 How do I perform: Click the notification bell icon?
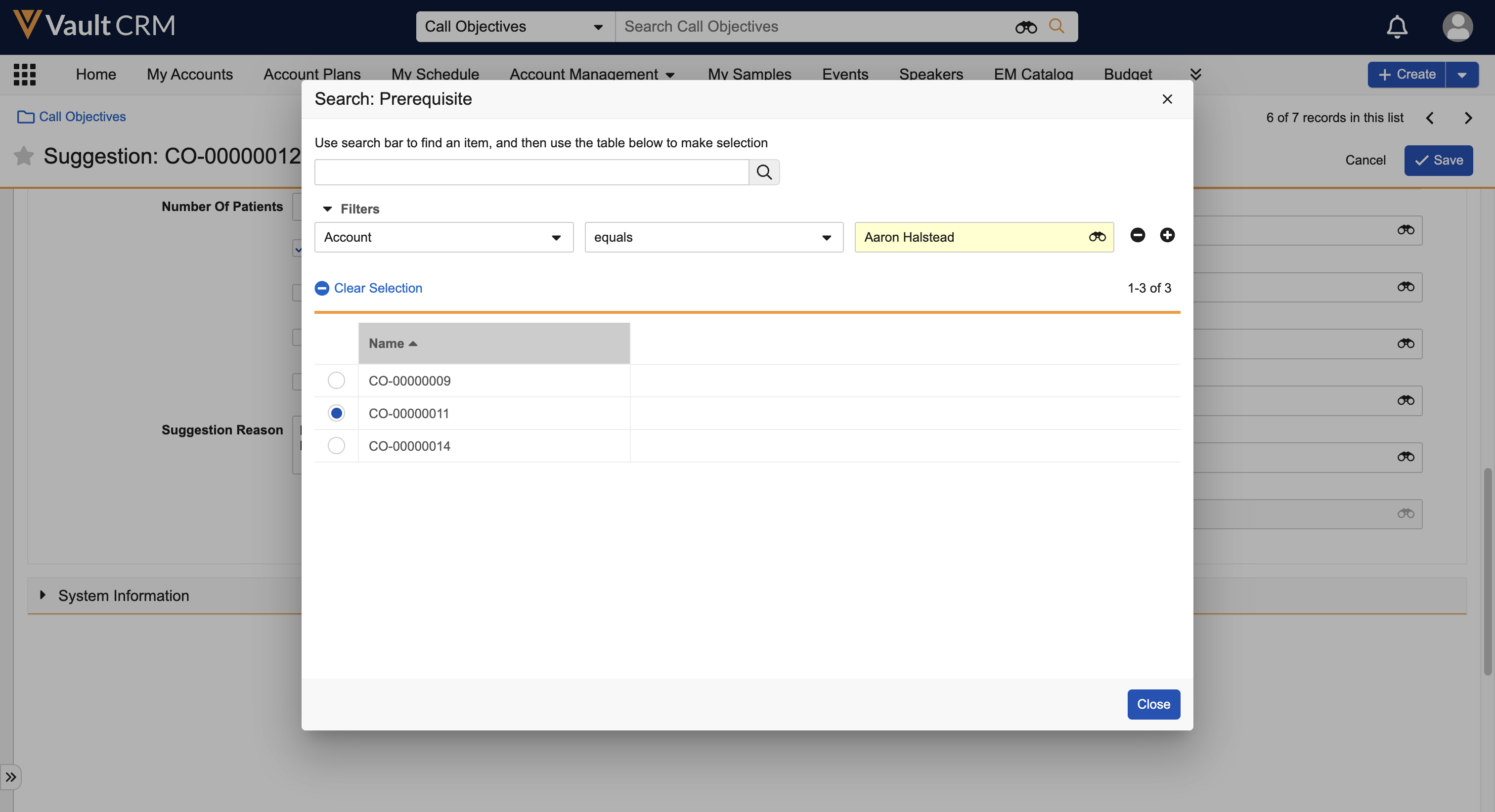point(1396,27)
